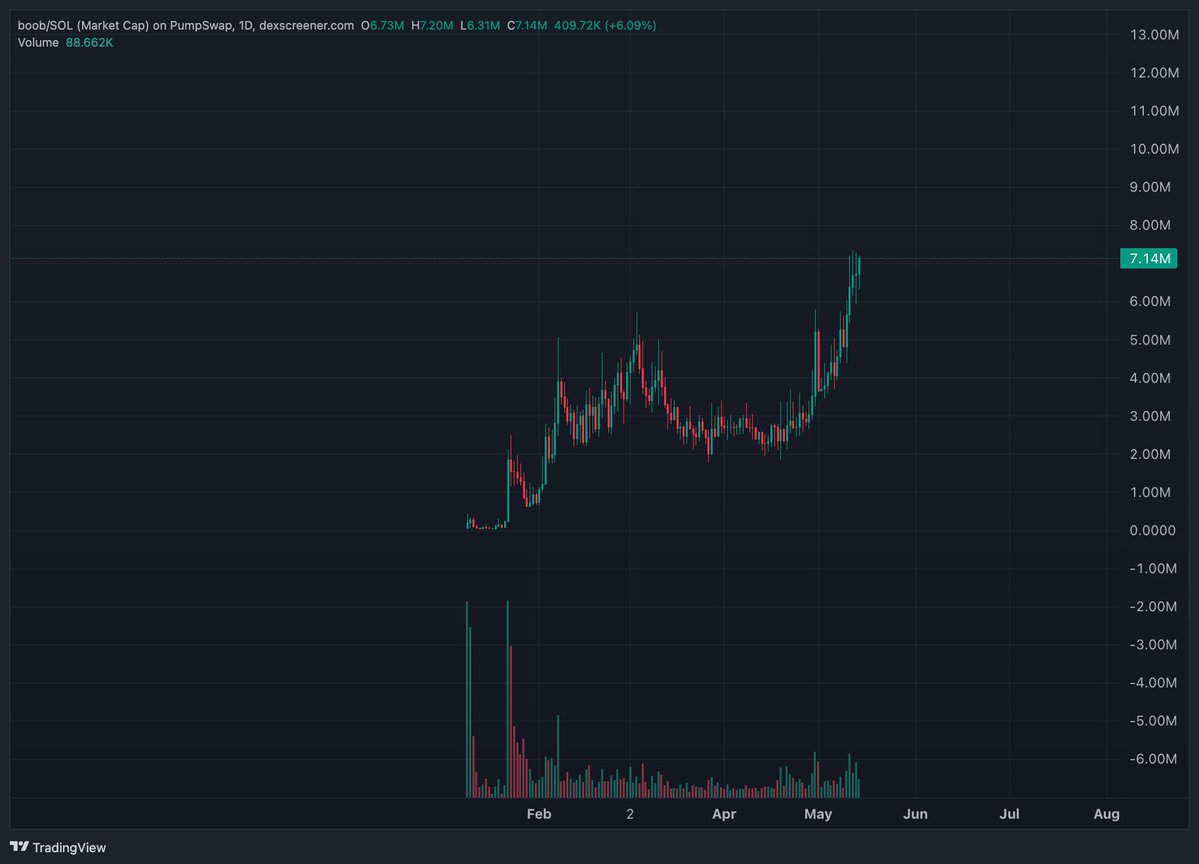Click the Aug label on the time axis
This screenshot has width=1199, height=864.
tap(1106, 814)
